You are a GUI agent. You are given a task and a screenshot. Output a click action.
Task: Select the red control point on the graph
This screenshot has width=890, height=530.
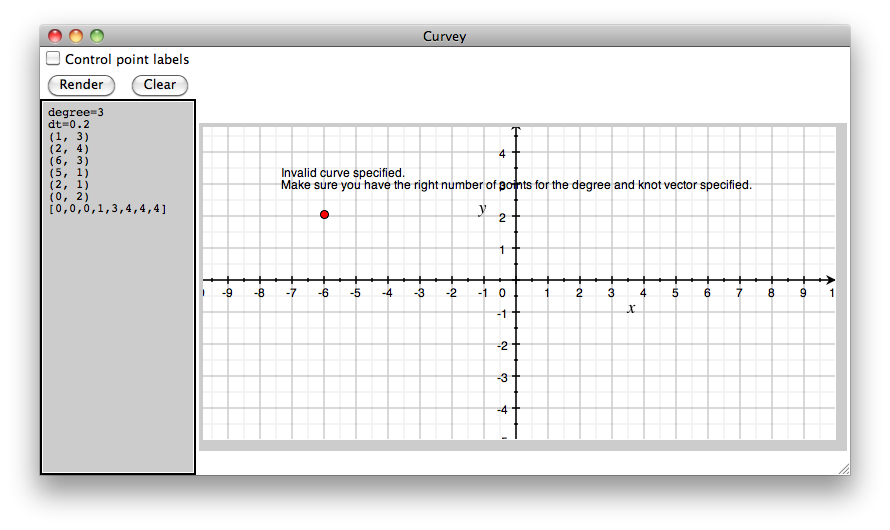click(x=324, y=214)
